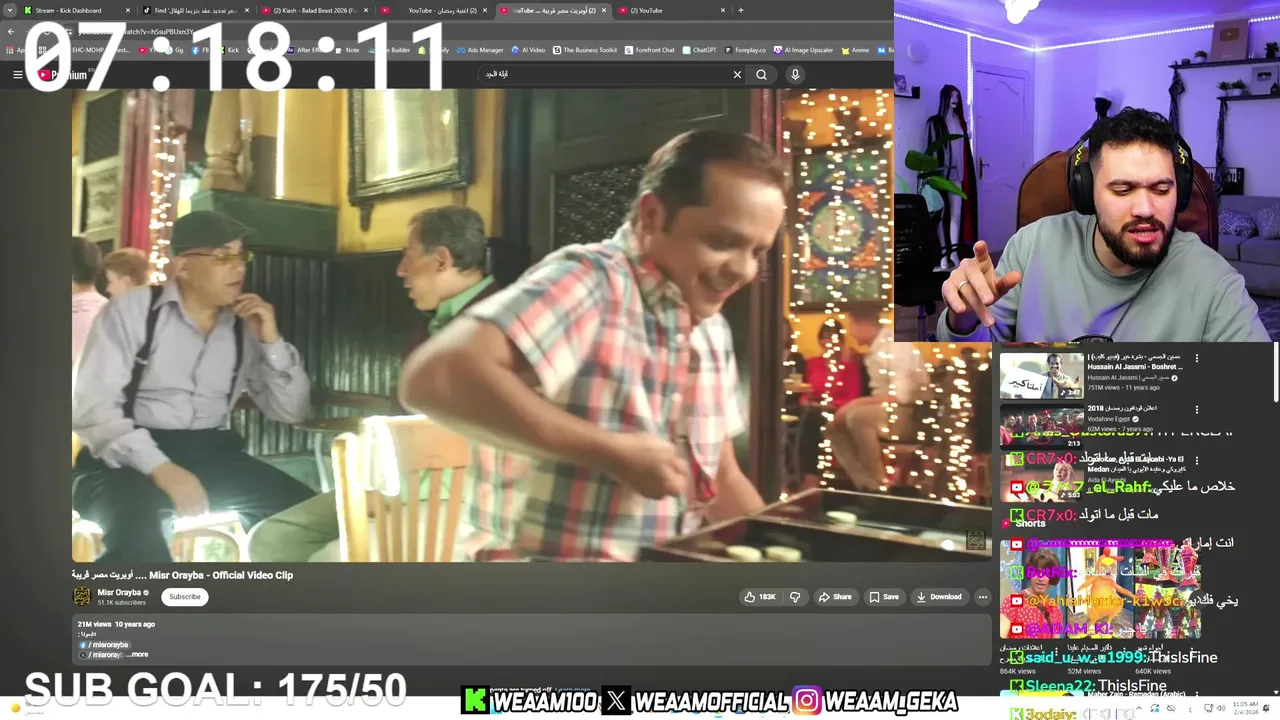Image resolution: width=1280 pixels, height=720 pixels.
Task: Open the lanterns Short with 640K views
Action: (x=1168, y=588)
